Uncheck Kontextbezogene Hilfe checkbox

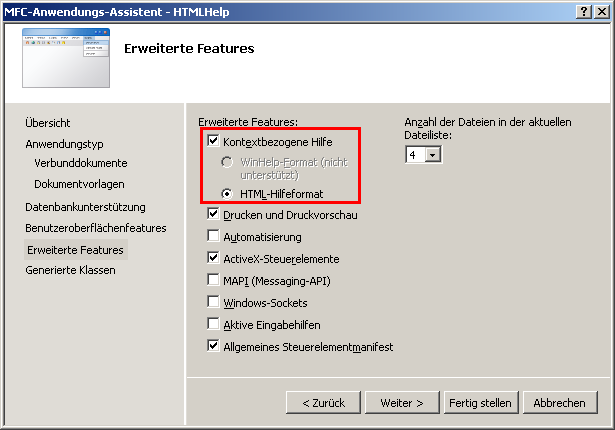213,140
